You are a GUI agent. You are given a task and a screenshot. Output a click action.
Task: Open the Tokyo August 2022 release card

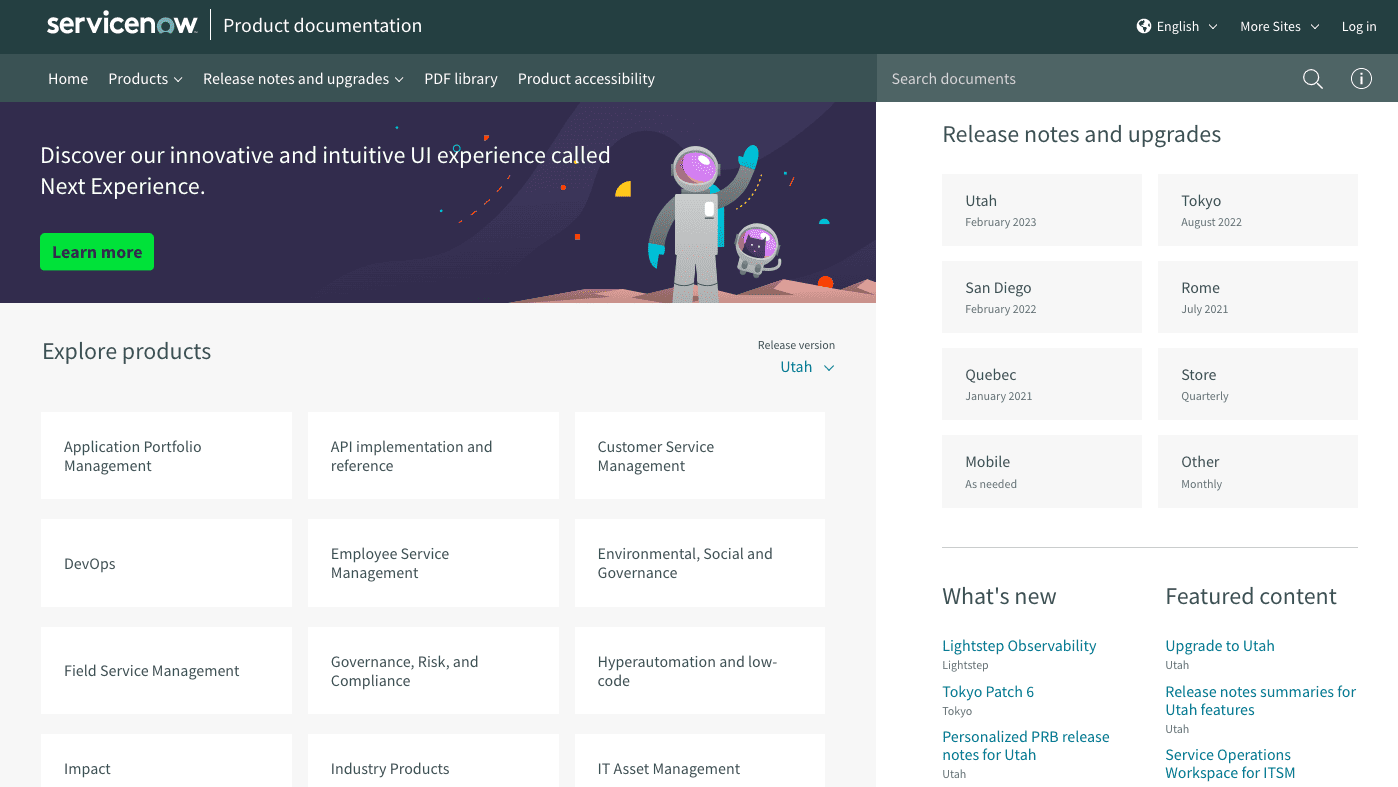pyautogui.click(x=1258, y=210)
